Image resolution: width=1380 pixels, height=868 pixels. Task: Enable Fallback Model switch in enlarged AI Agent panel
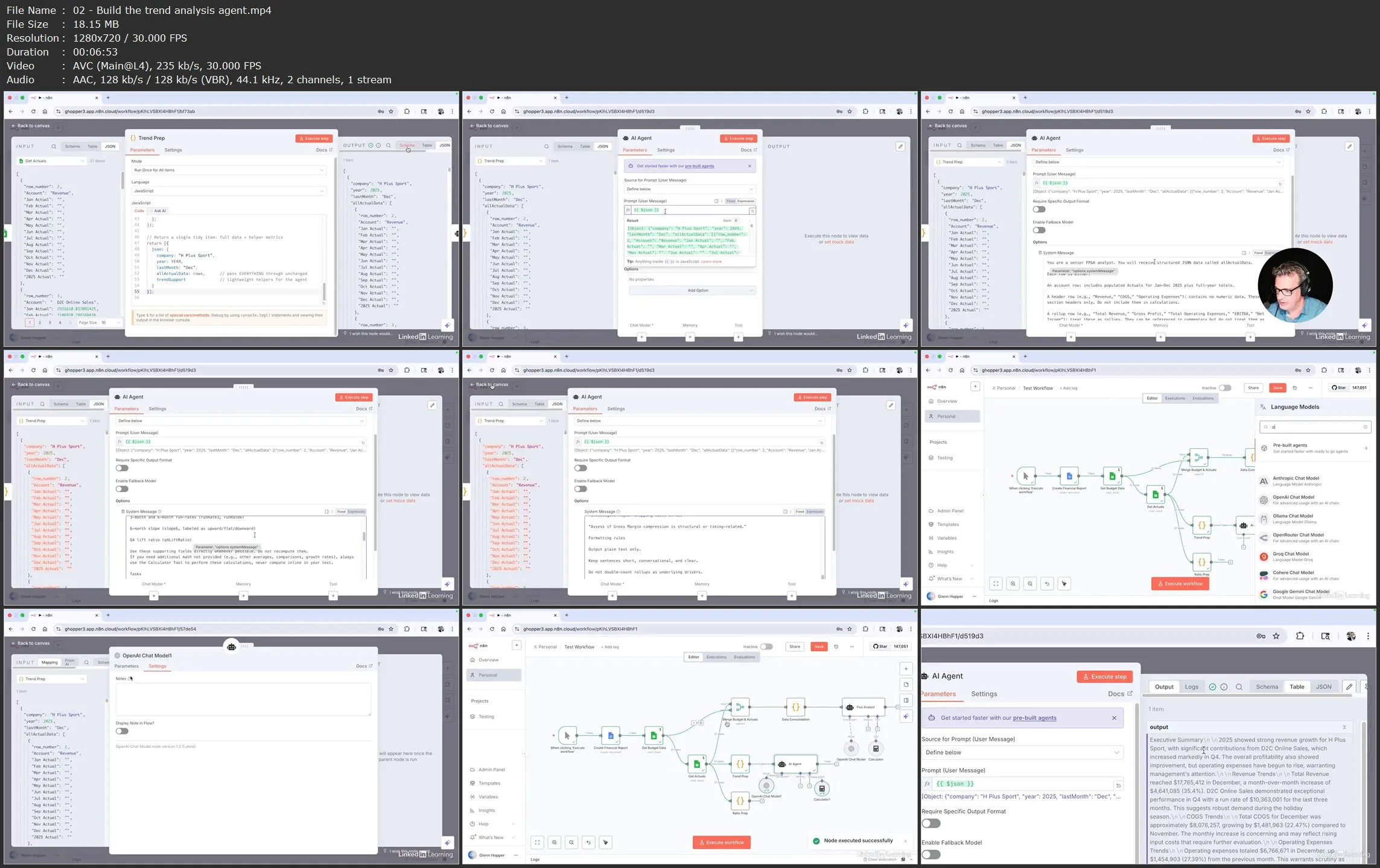coord(930,854)
